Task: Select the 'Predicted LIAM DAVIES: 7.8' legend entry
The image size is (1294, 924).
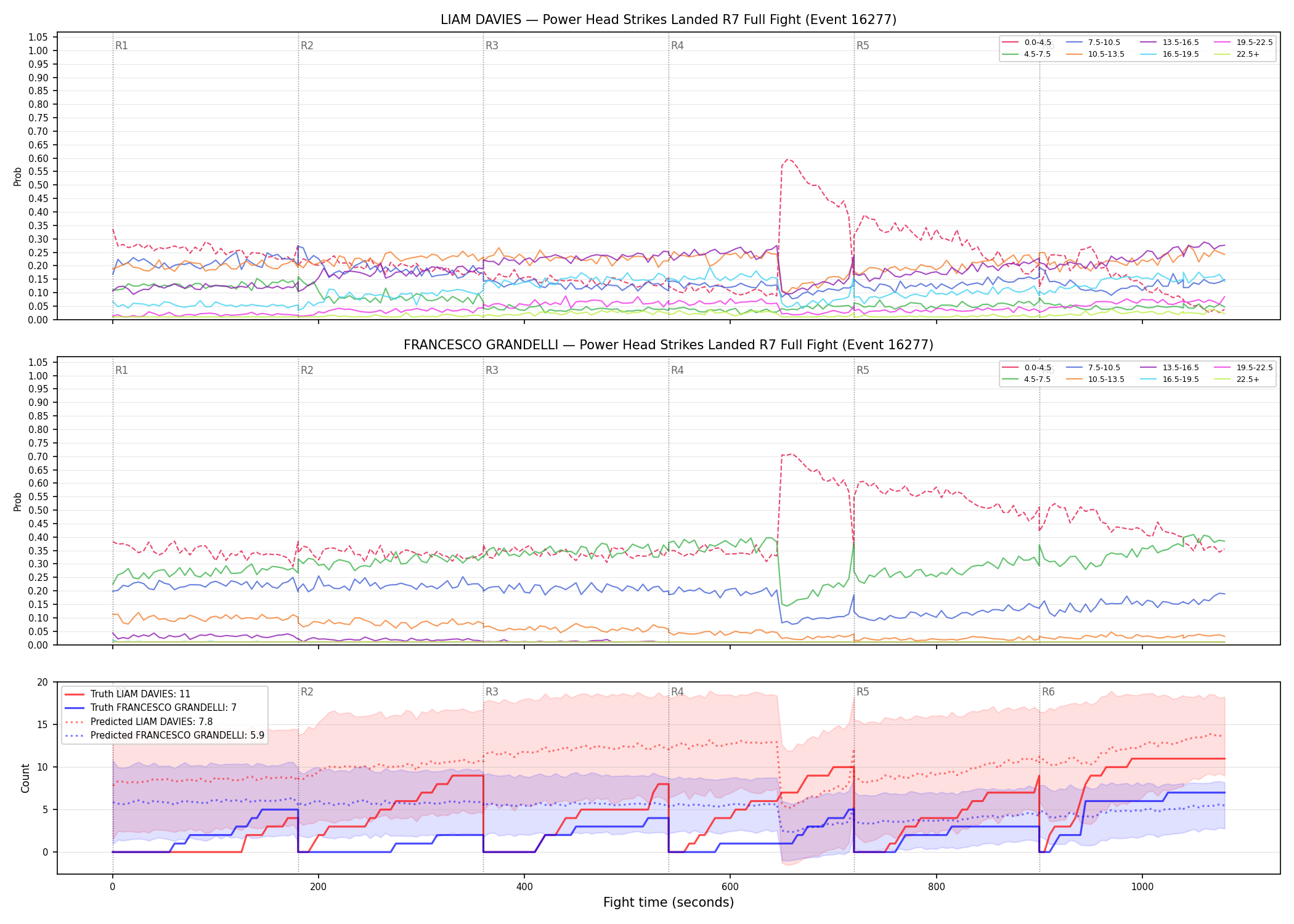Action: click(x=139, y=722)
